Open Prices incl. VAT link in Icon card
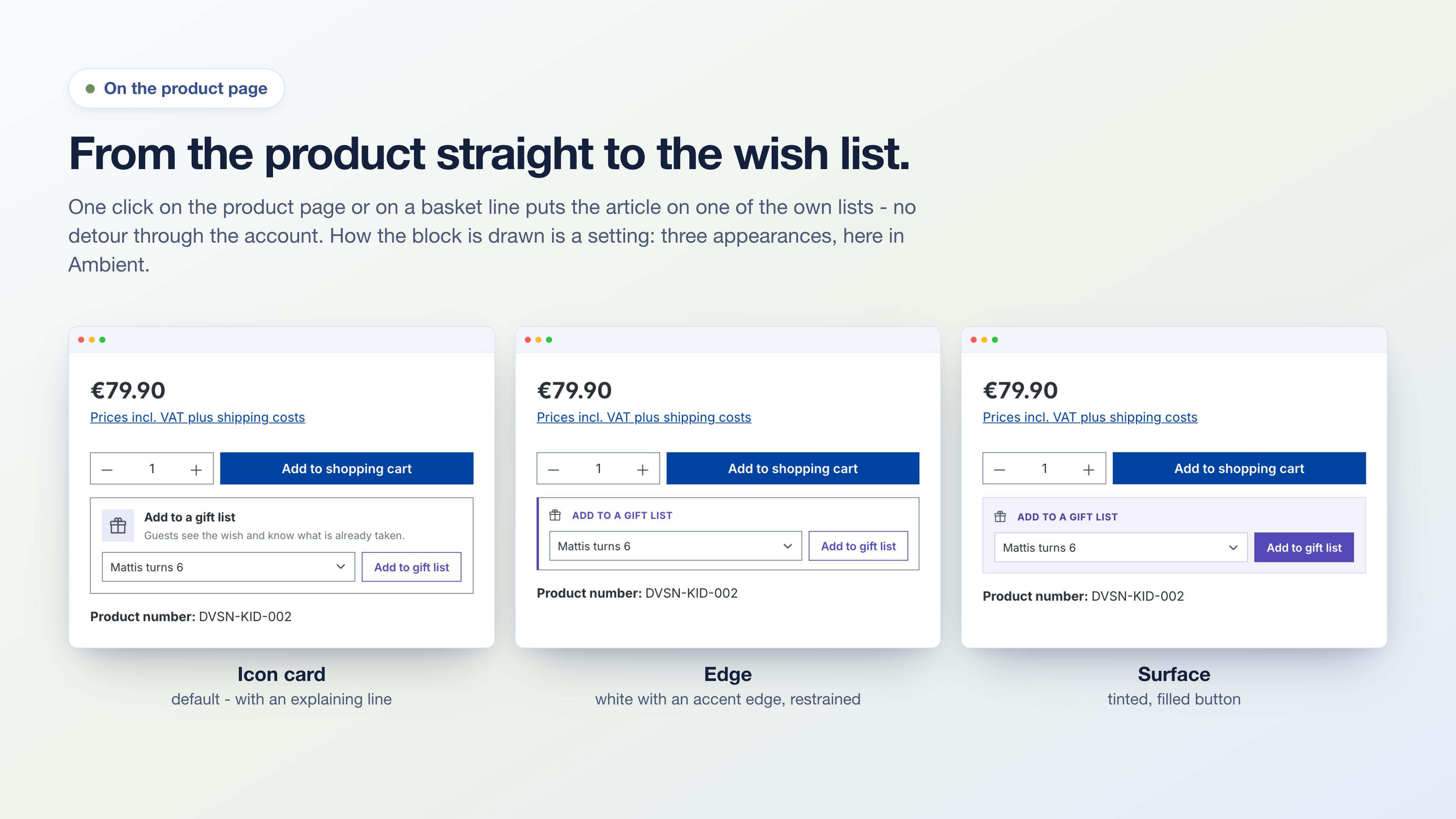The width and height of the screenshot is (1456, 819). point(197,417)
